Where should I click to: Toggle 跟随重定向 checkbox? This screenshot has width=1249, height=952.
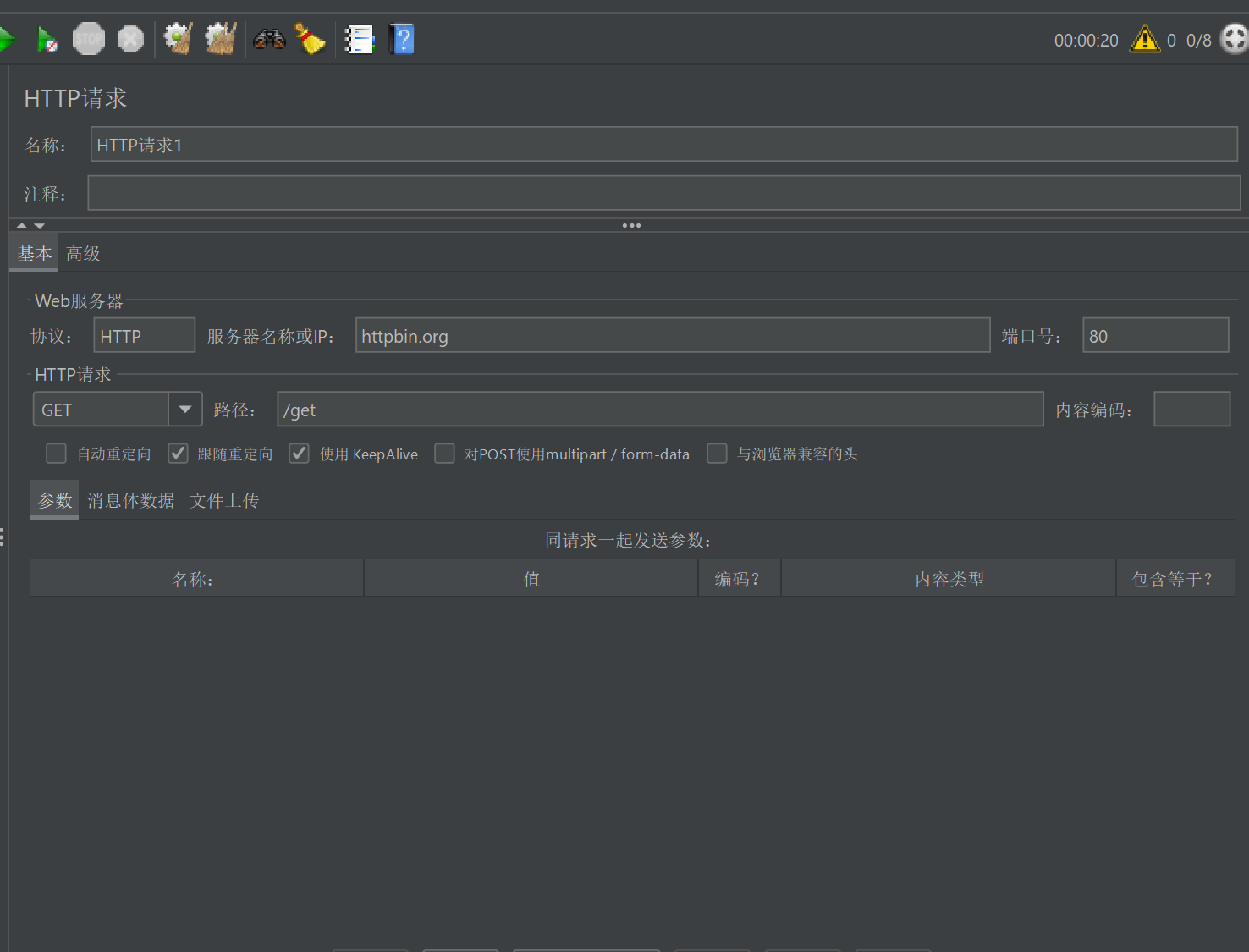click(178, 454)
